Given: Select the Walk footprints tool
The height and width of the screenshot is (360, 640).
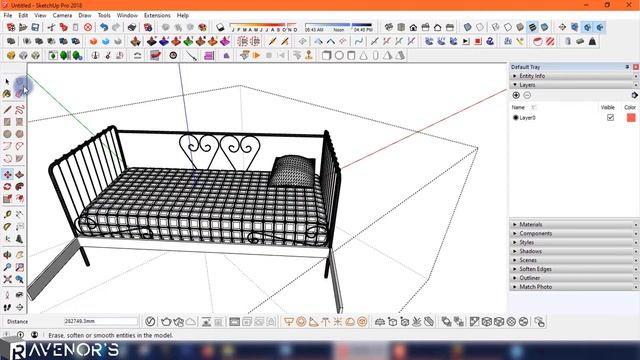Looking at the screenshot, I should (x=7, y=307).
